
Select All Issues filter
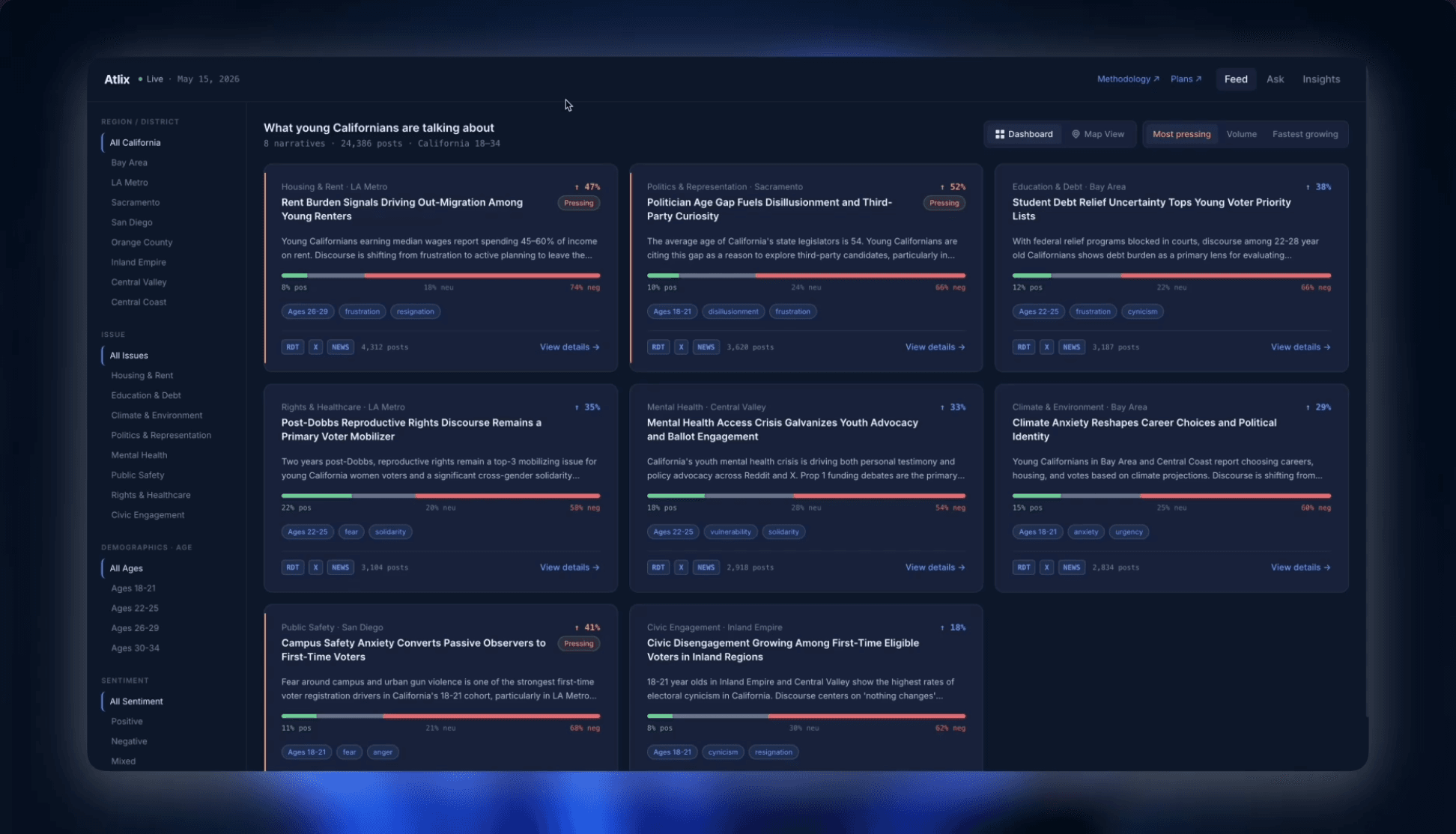(129, 356)
